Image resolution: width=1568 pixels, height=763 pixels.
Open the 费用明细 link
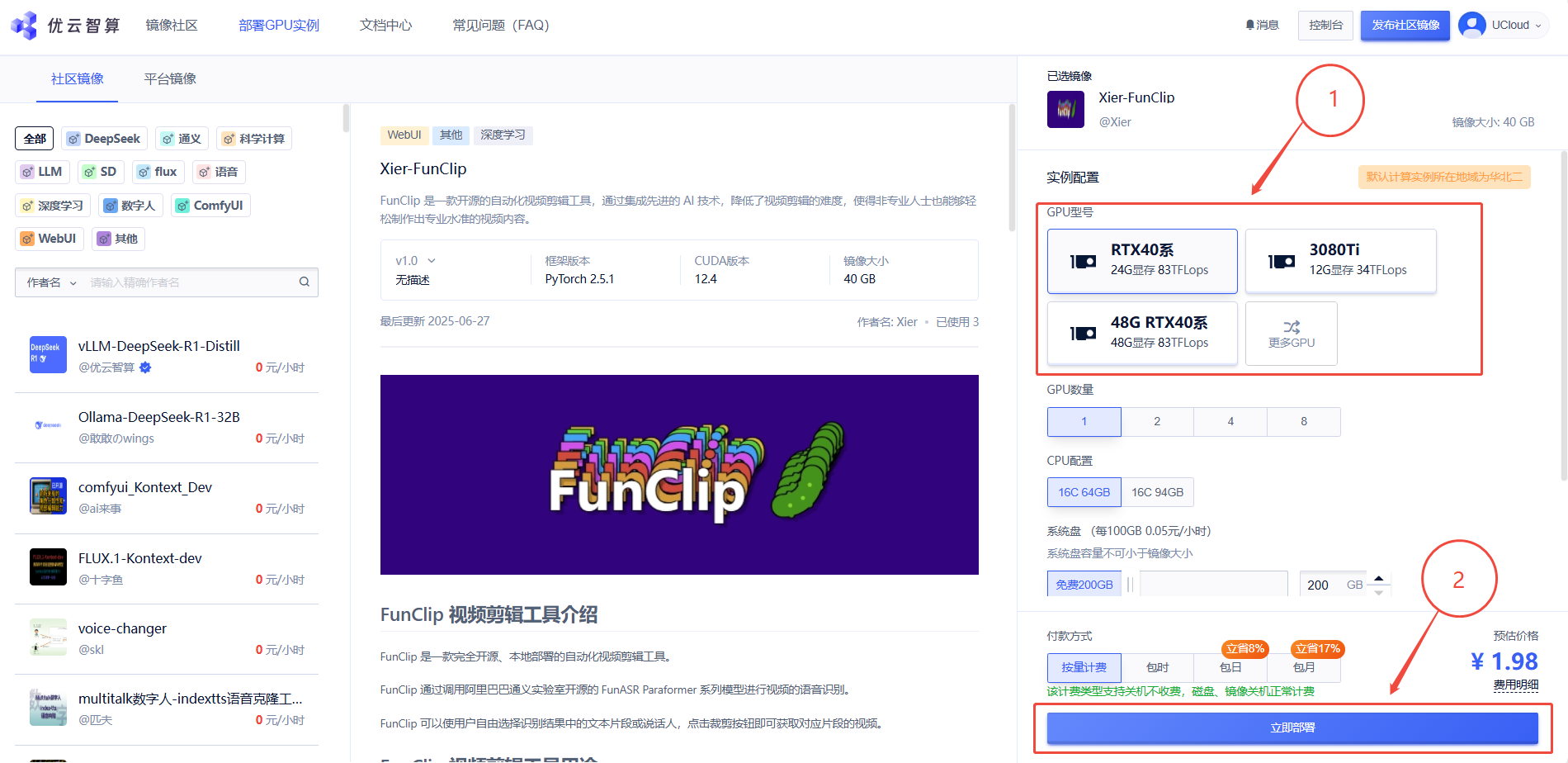[1516, 685]
